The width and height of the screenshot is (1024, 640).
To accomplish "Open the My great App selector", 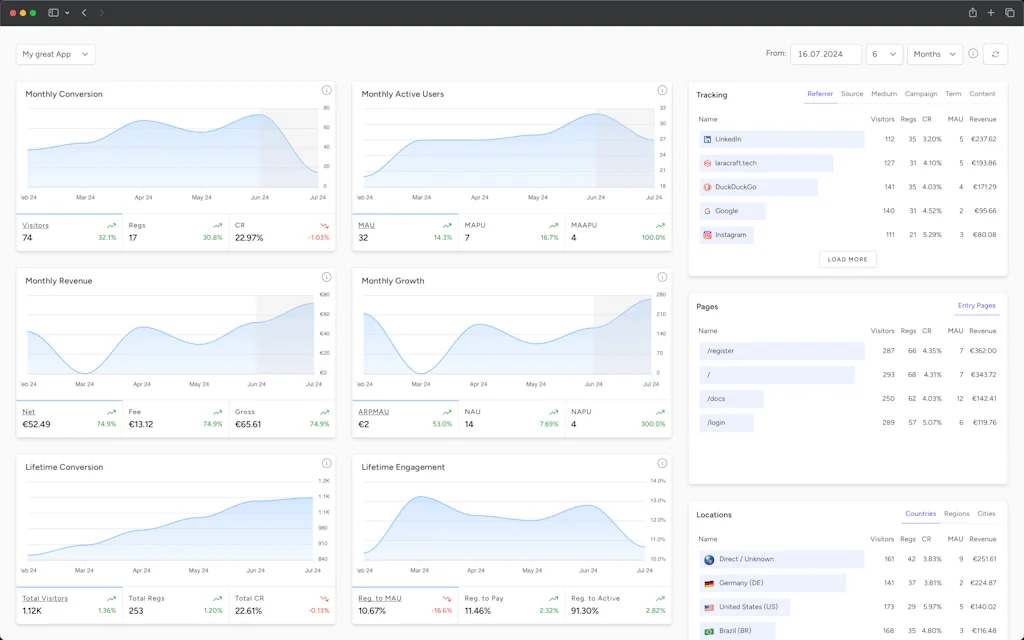I will coord(55,54).
